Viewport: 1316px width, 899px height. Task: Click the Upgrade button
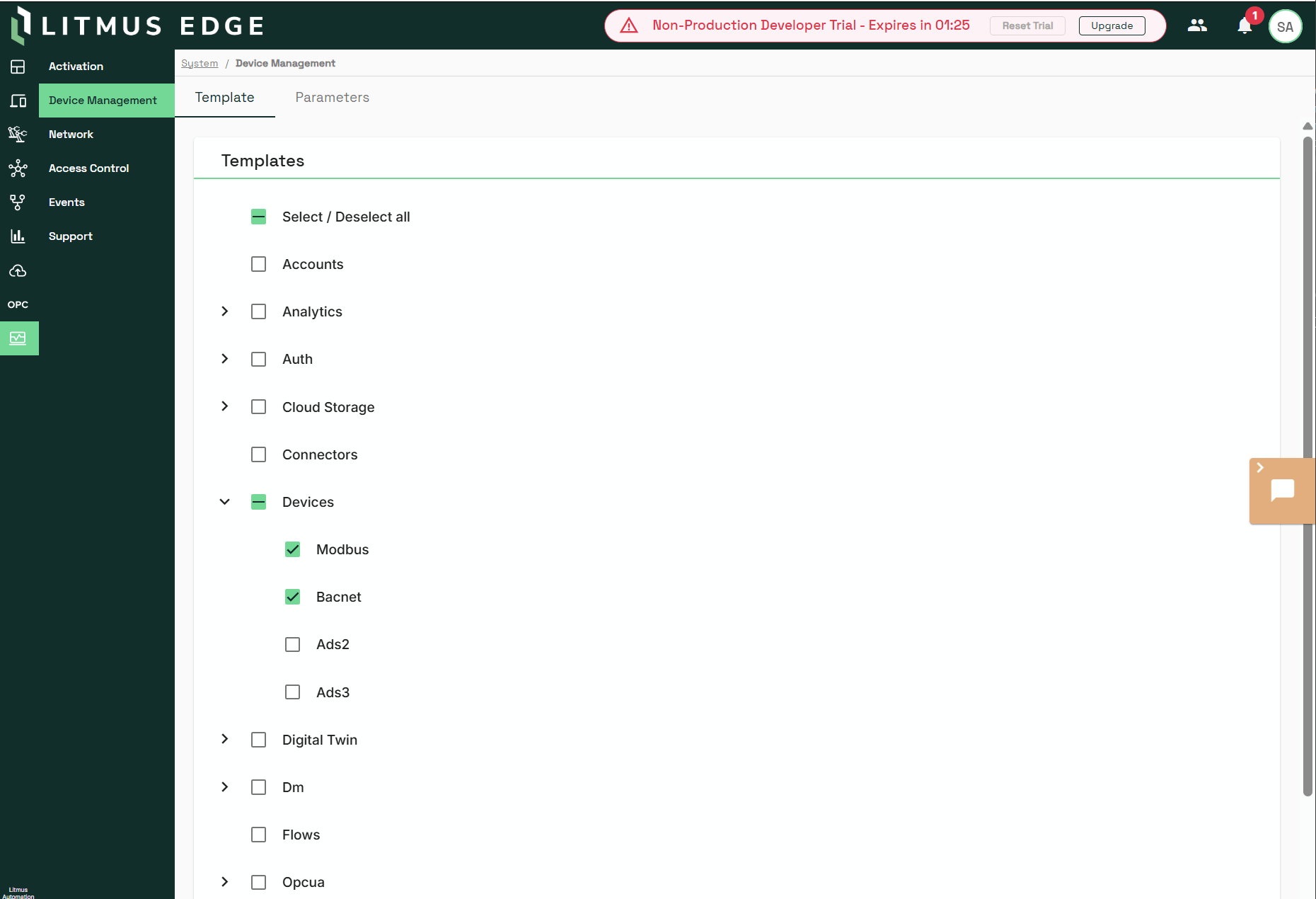point(1112,25)
